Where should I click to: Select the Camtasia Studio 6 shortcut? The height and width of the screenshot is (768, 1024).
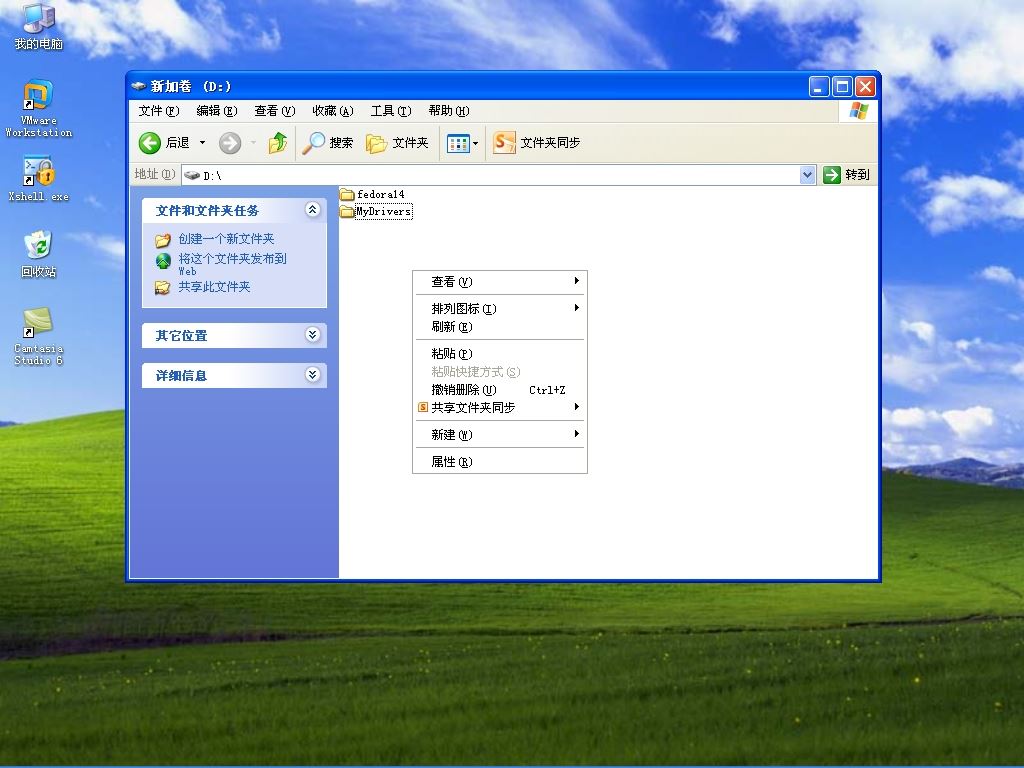coord(39,336)
